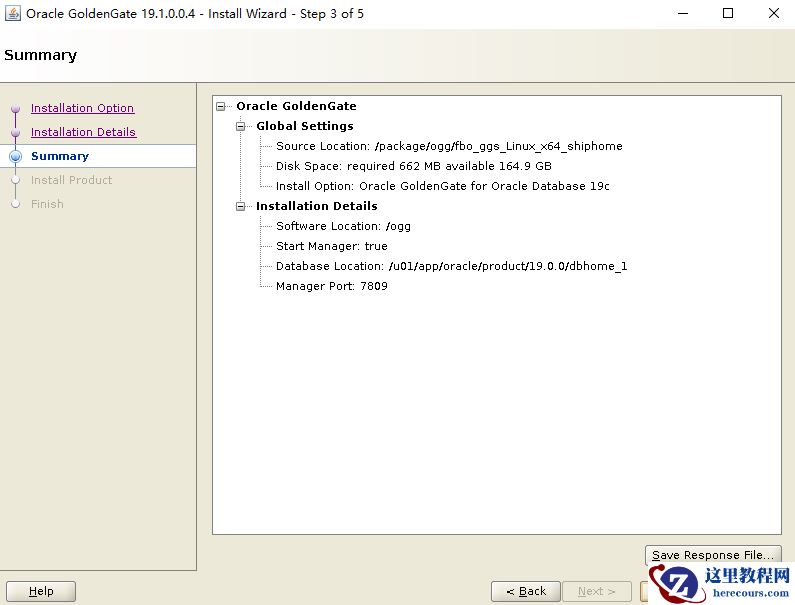Click the Summary step bullet icon
Image resolution: width=795 pixels, height=605 pixels.
pos(15,156)
